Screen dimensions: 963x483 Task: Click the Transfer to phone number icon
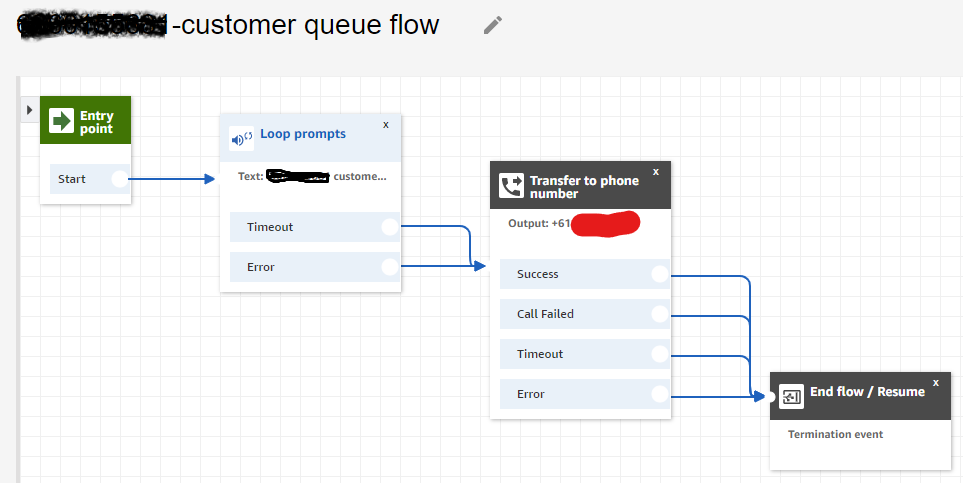(511, 186)
